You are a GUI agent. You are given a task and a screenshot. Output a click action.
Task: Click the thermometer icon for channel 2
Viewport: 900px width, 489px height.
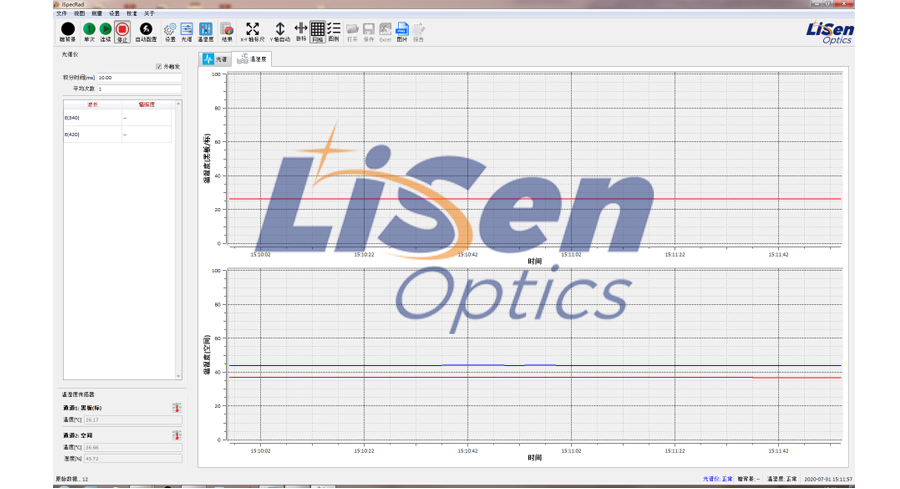click(177, 436)
